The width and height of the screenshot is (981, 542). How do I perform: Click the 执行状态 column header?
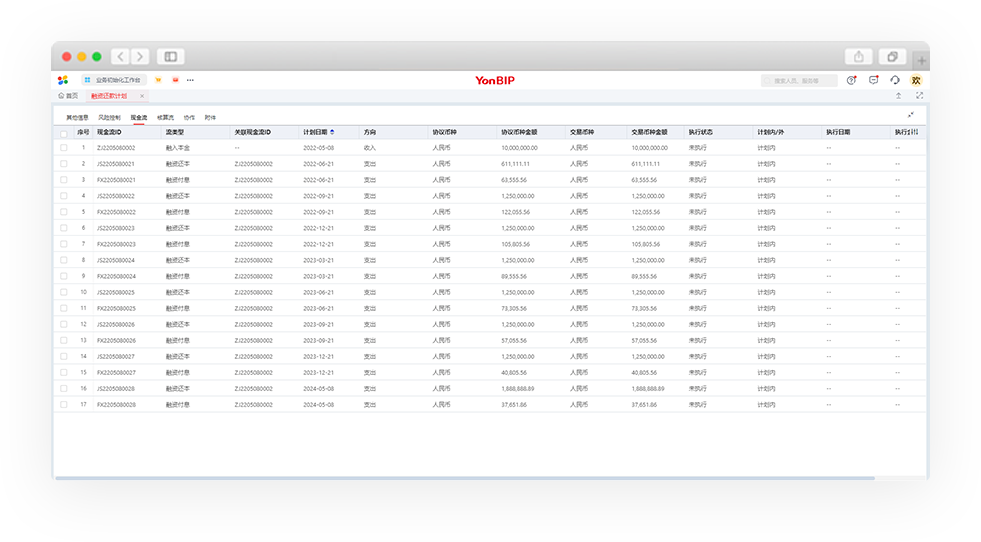pyautogui.click(x=700, y=132)
